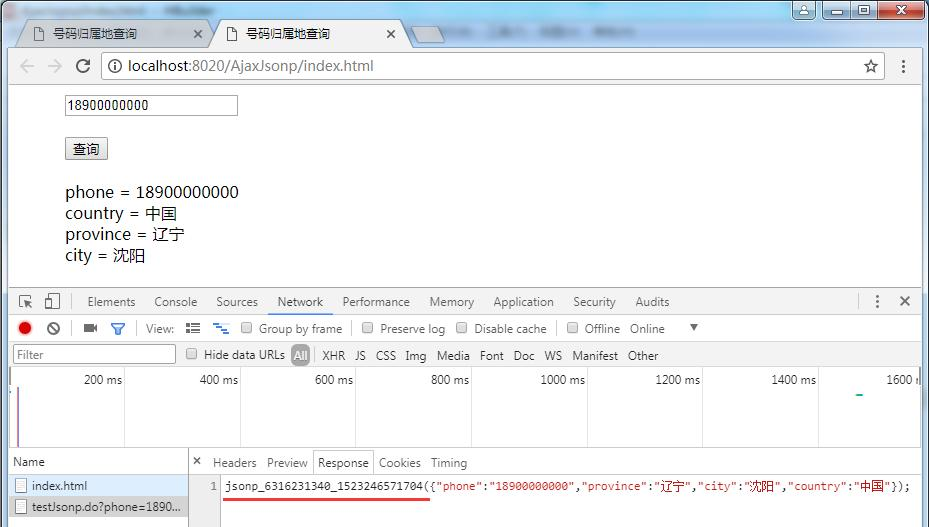This screenshot has width=929, height=527.
Task: Filter requests by Doc
Action: click(524, 356)
